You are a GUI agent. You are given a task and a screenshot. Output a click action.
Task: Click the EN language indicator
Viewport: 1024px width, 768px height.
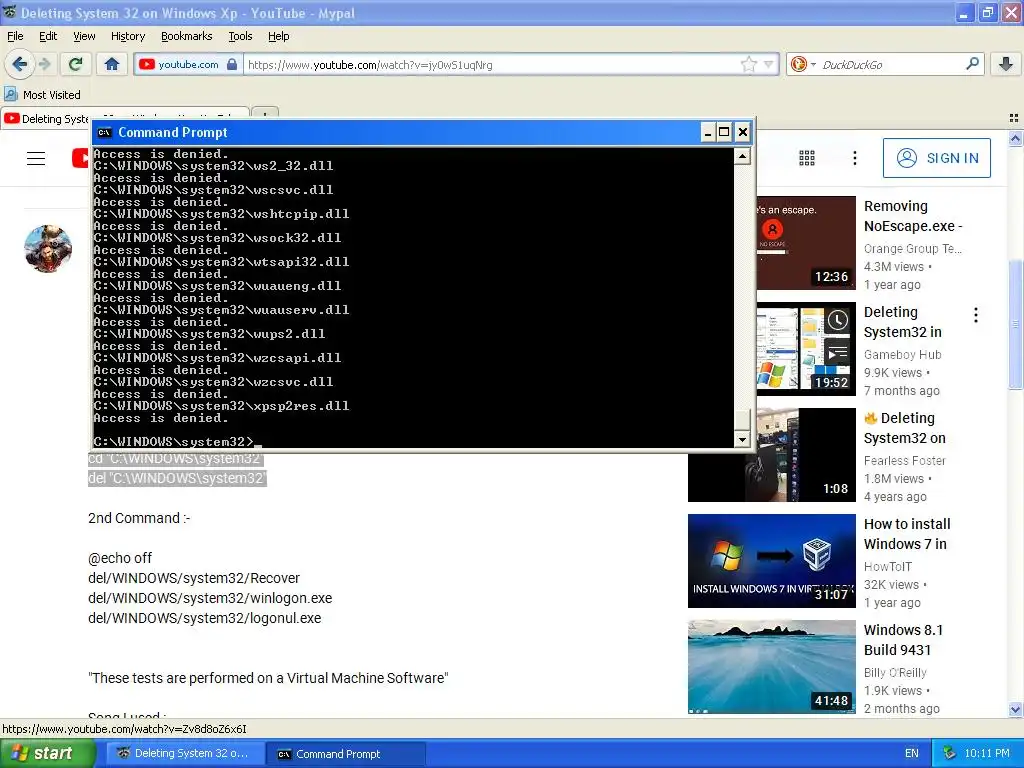click(x=912, y=754)
